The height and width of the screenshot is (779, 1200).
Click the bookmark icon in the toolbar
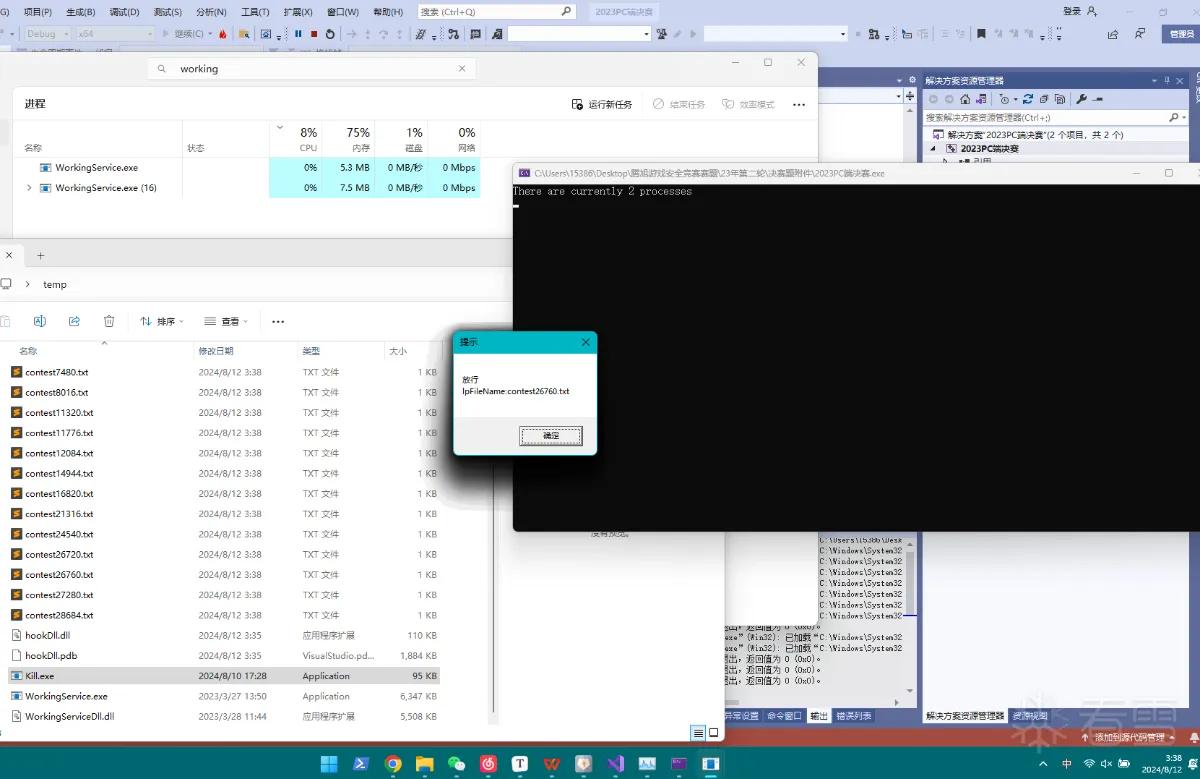click(981, 34)
